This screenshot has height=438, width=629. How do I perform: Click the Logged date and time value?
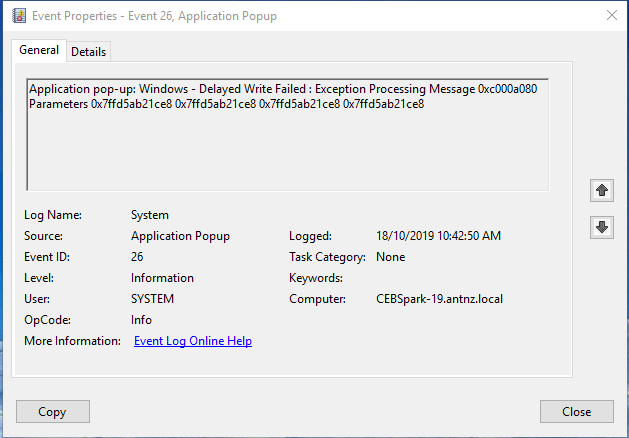click(x=438, y=236)
